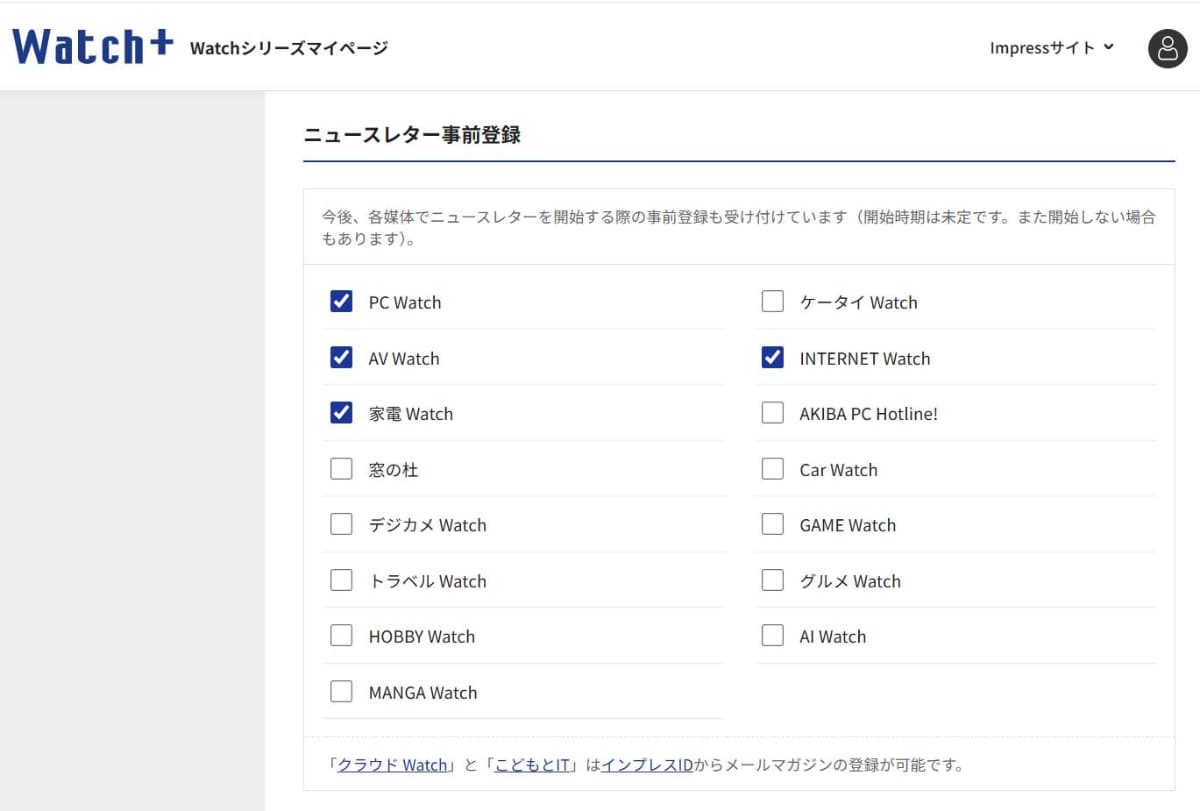This screenshot has width=1200, height=811.
Task: Check the 窓の杜 checkbox
Action: (x=341, y=468)
